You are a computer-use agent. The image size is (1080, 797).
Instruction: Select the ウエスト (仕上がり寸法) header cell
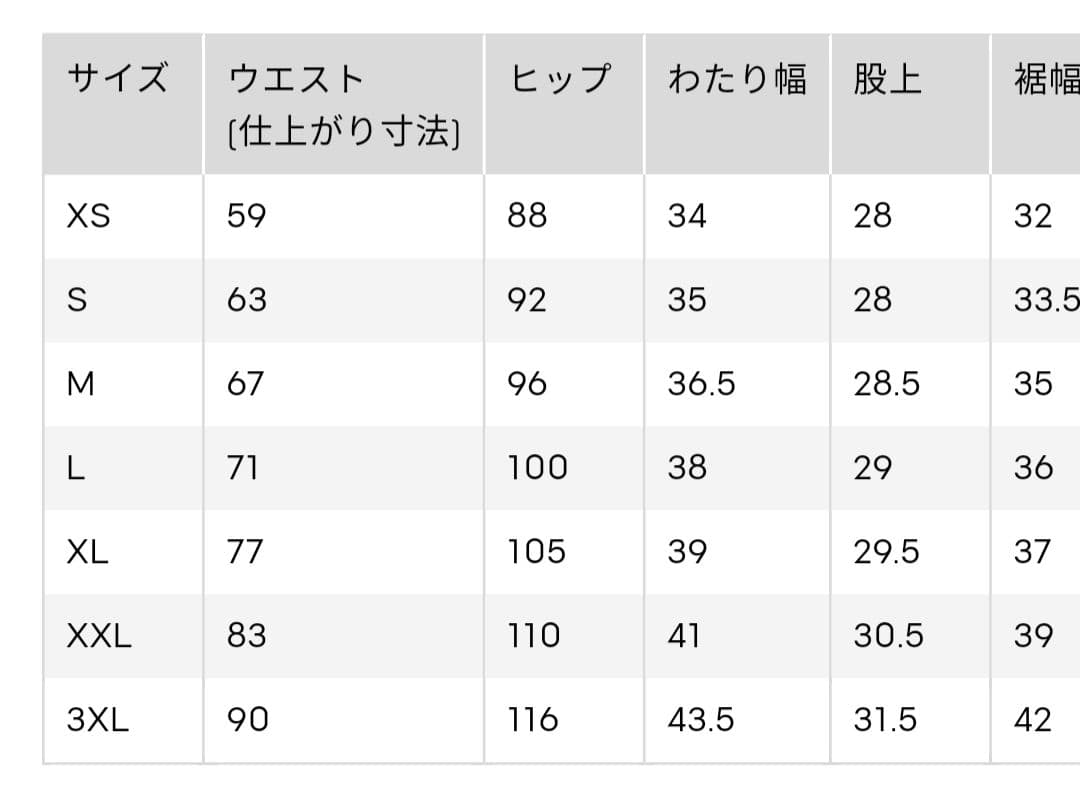tap(343, 105)
